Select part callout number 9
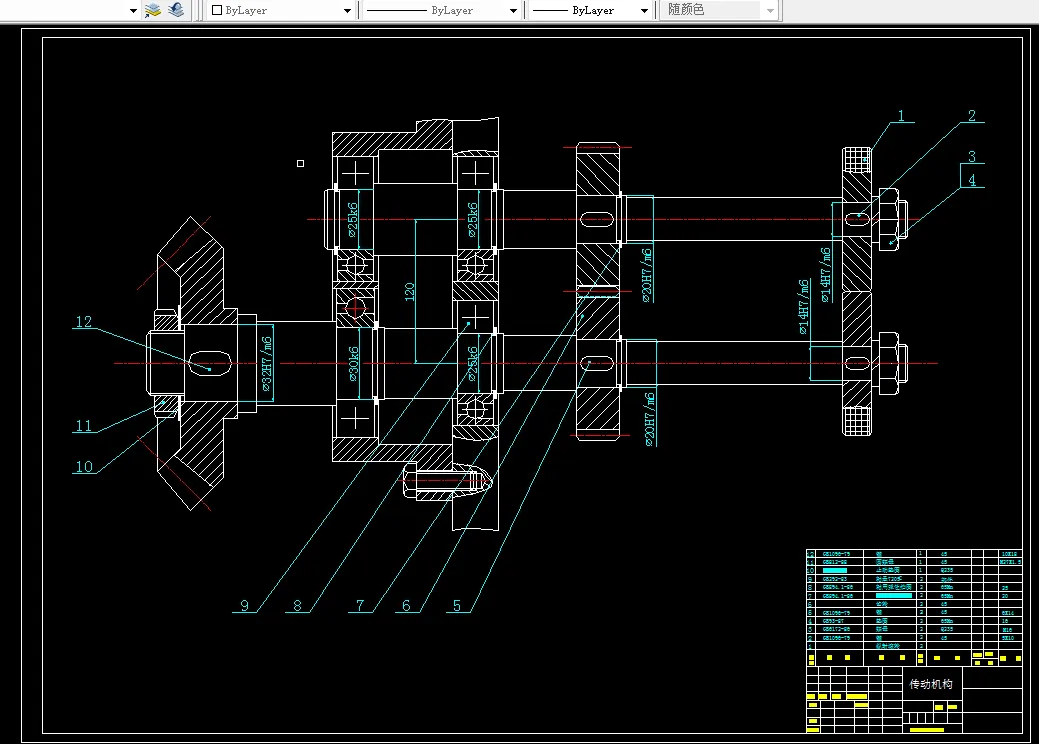The width and height of the screenshot is (1039, 744). pyautogui.click(x=243, y=605)
